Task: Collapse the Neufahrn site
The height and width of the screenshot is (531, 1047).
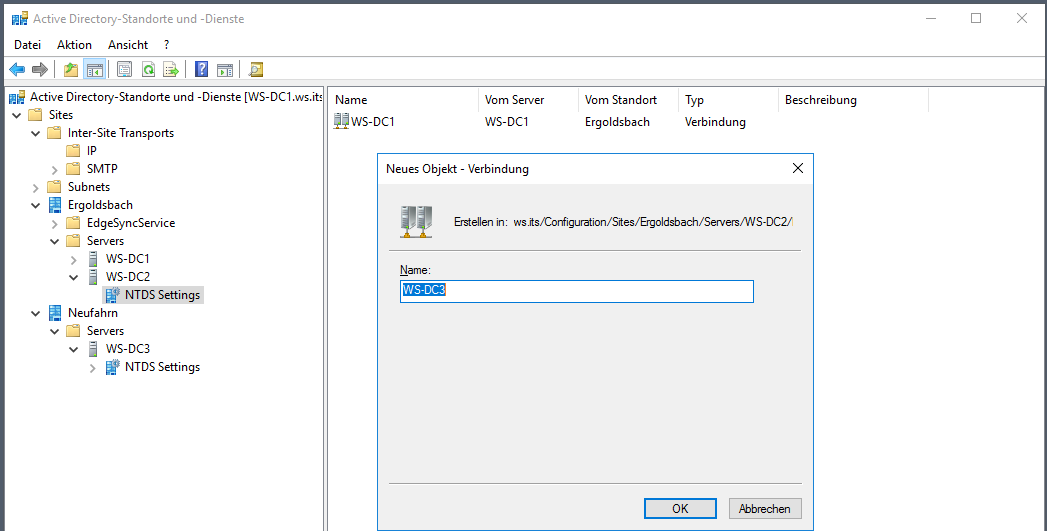Action: pyautogui.click(x=35, y=313)
